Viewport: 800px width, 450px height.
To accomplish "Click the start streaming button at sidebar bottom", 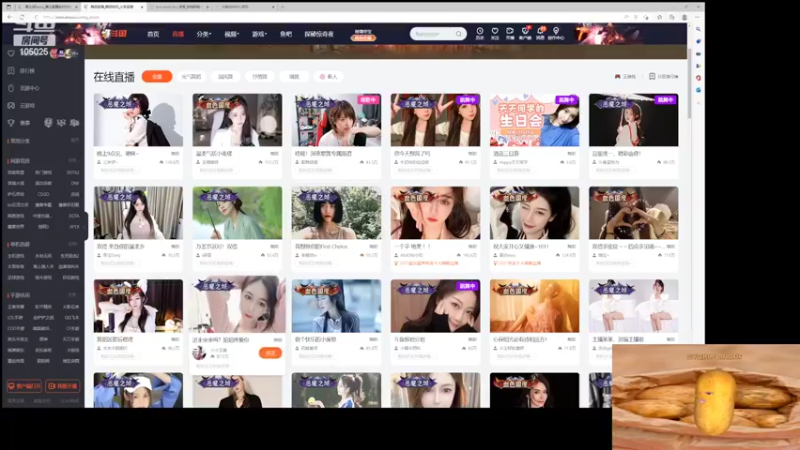I will 63,386.
